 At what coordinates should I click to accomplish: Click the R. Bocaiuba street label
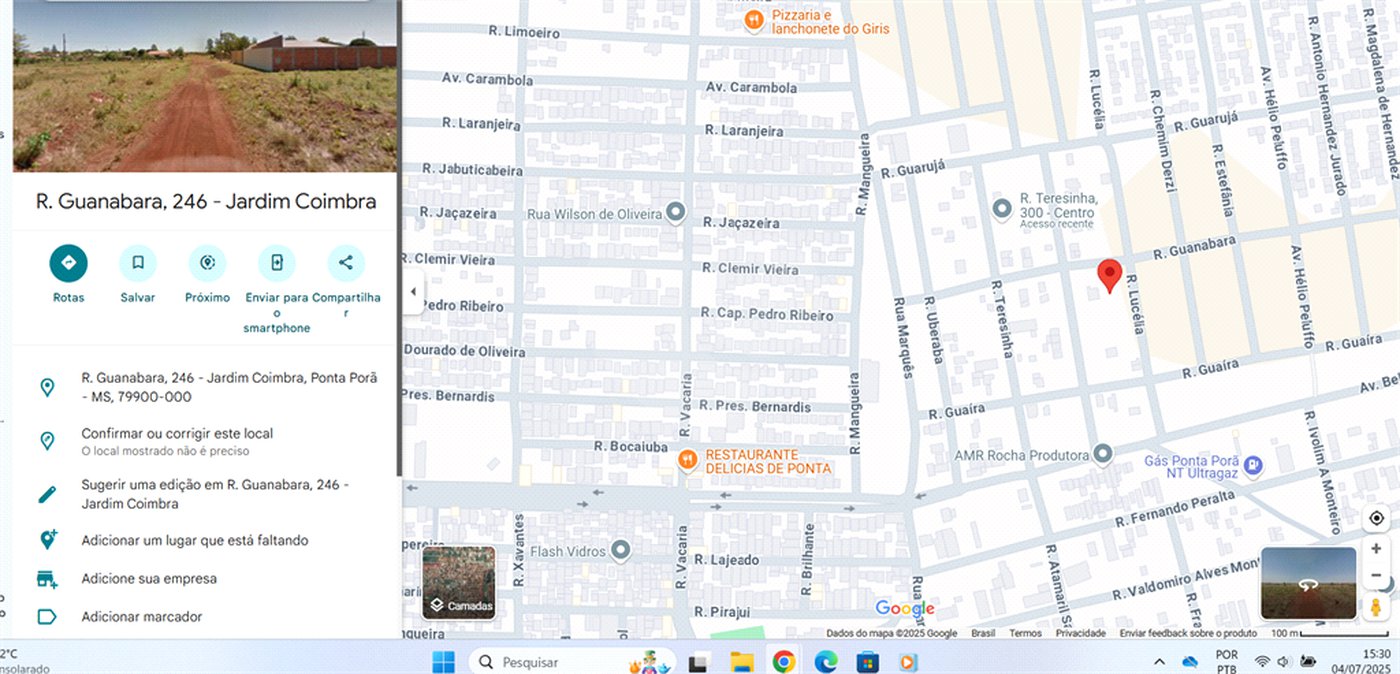631,446
